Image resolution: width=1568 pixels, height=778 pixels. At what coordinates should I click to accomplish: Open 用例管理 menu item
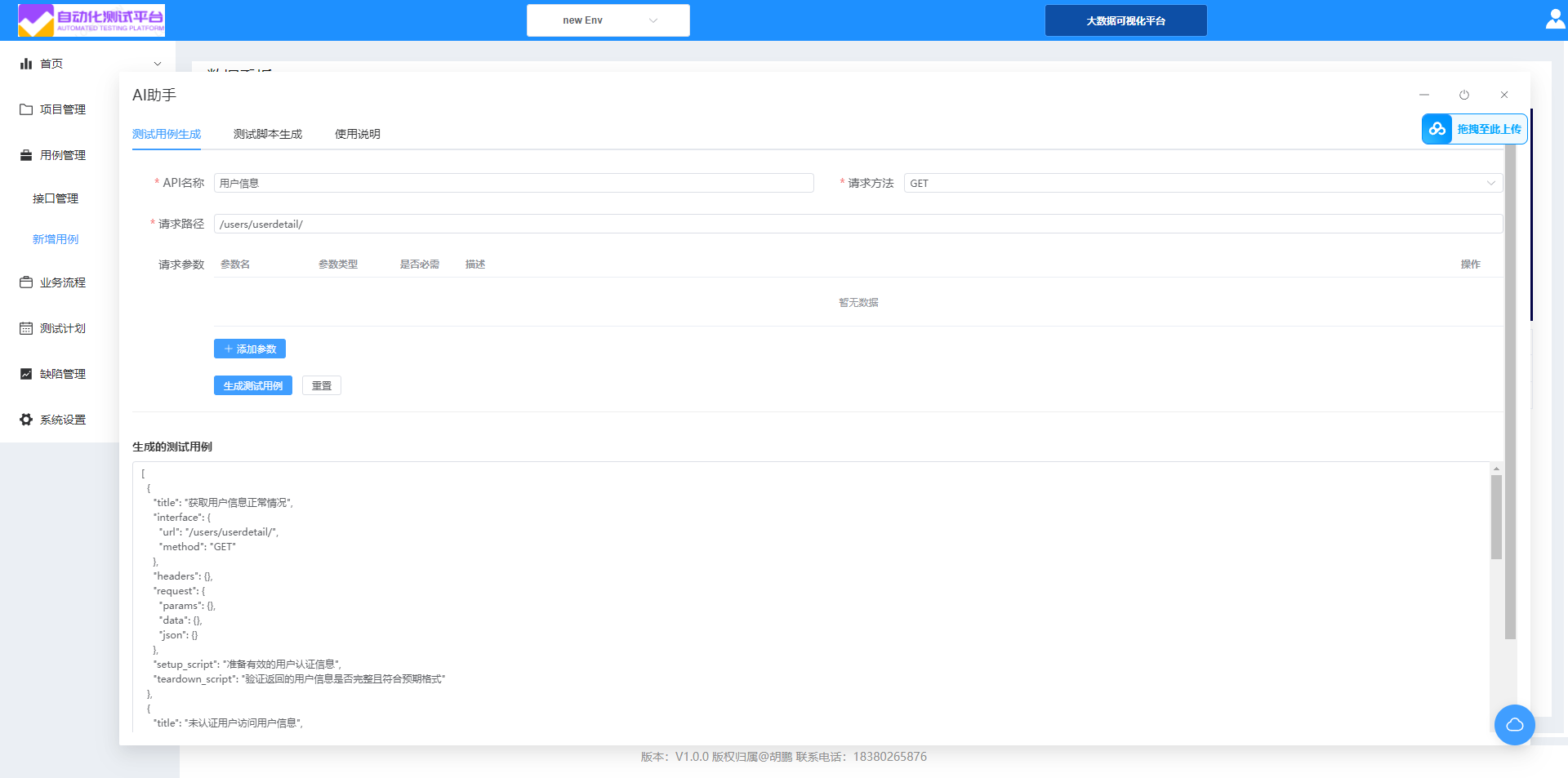pyautogui.click(x=63, y=155)
